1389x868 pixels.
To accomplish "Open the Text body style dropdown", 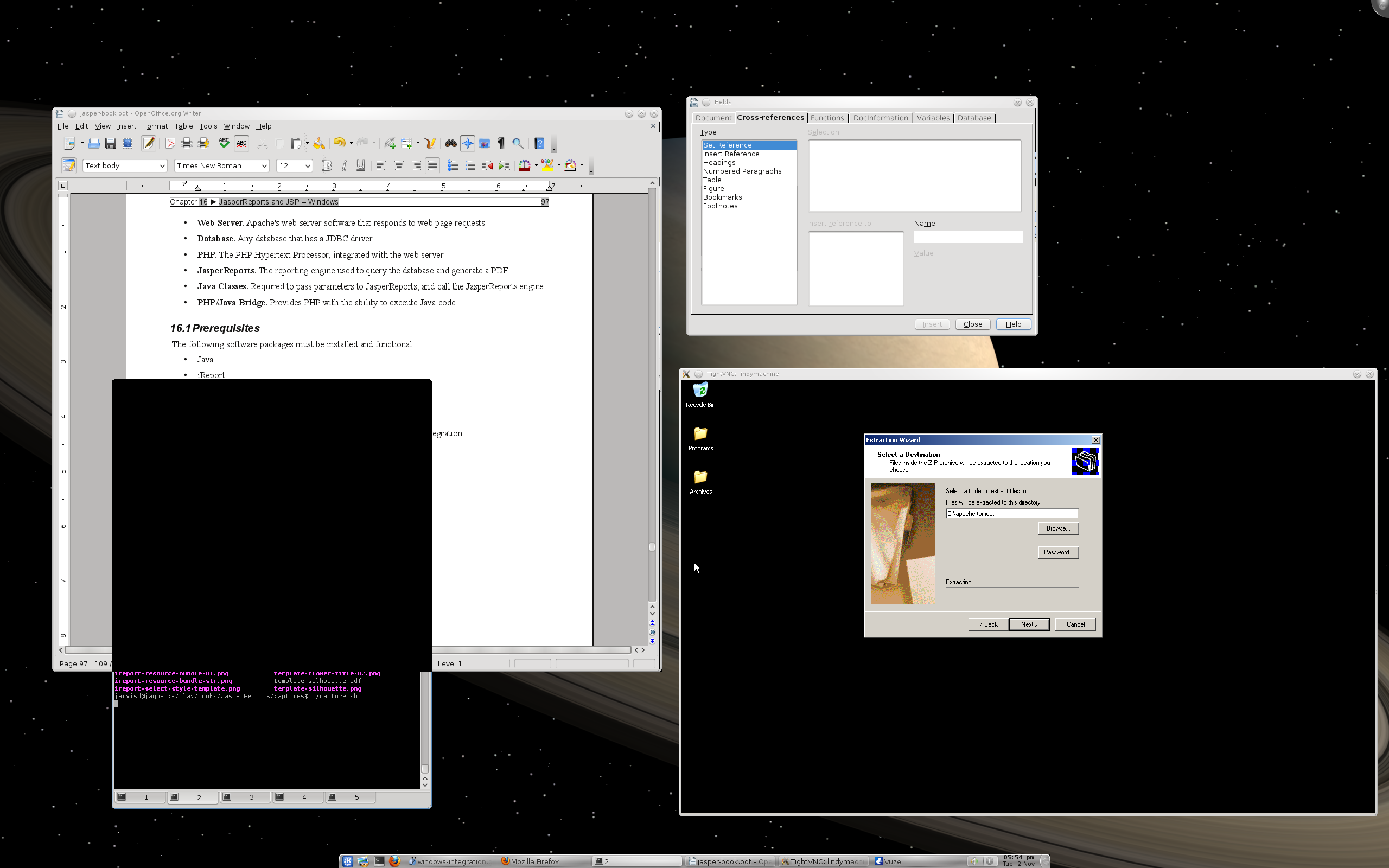I will pyautogui.click(x=162, y=166).
